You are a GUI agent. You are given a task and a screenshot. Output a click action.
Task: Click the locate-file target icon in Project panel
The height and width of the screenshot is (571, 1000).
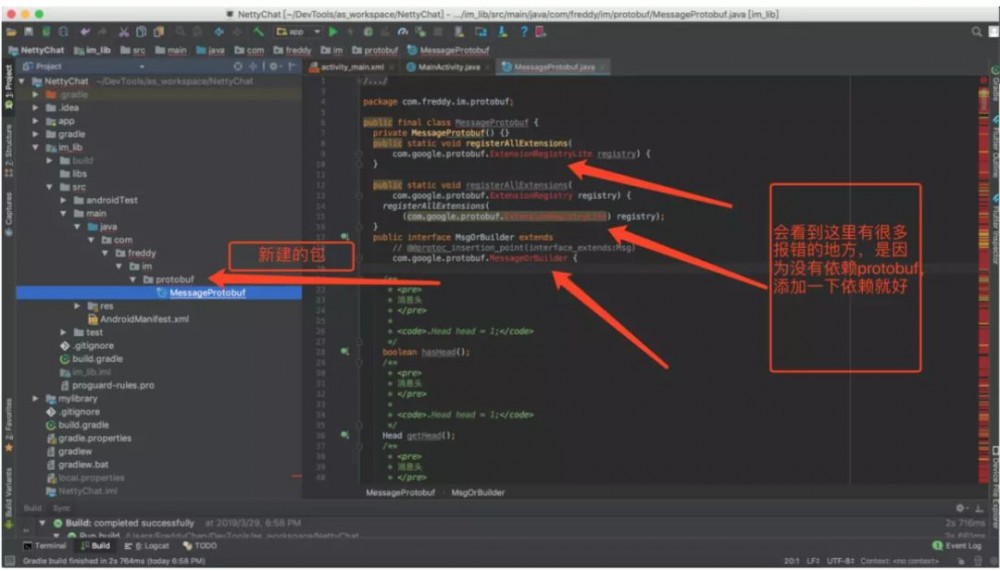(237, 66)
